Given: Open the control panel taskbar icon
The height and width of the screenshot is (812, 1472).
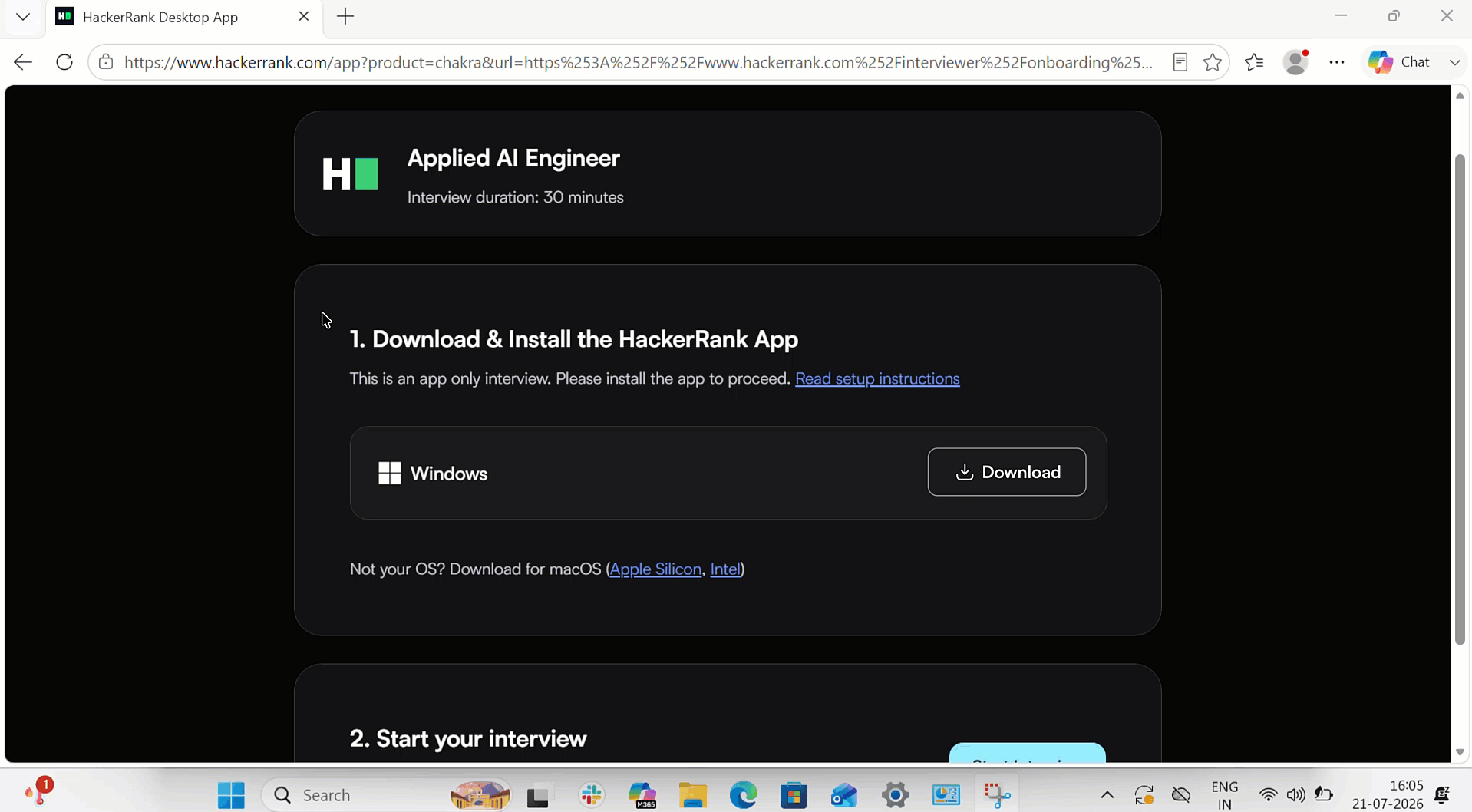Looking at the screenshot, I should [x=946, y=795].
